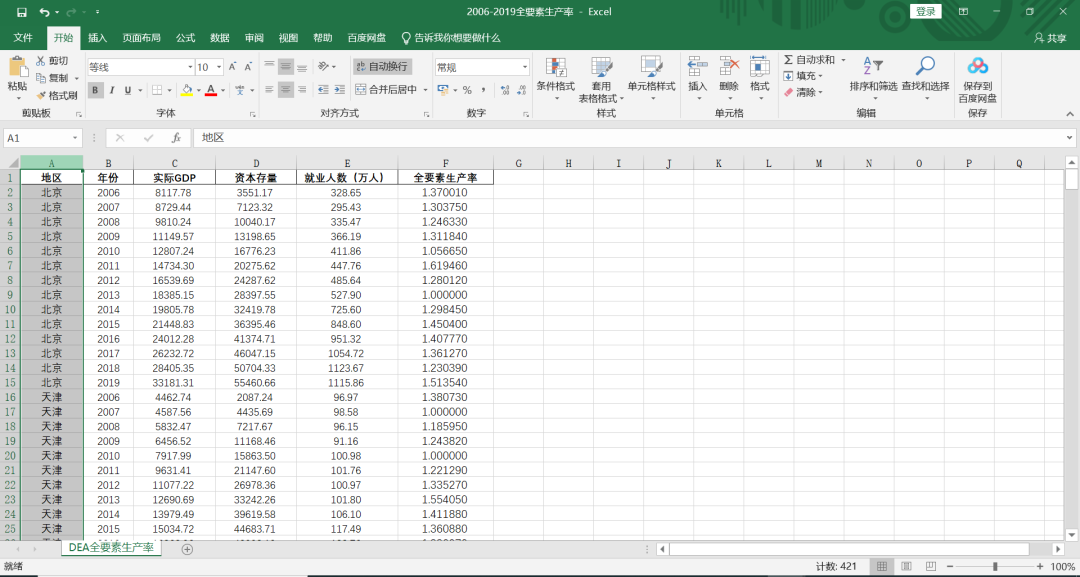Viewport: 1080px width, 577px height.
Task: Select the DEA全要素生产率 sheet tab
Action: [111, 548]
